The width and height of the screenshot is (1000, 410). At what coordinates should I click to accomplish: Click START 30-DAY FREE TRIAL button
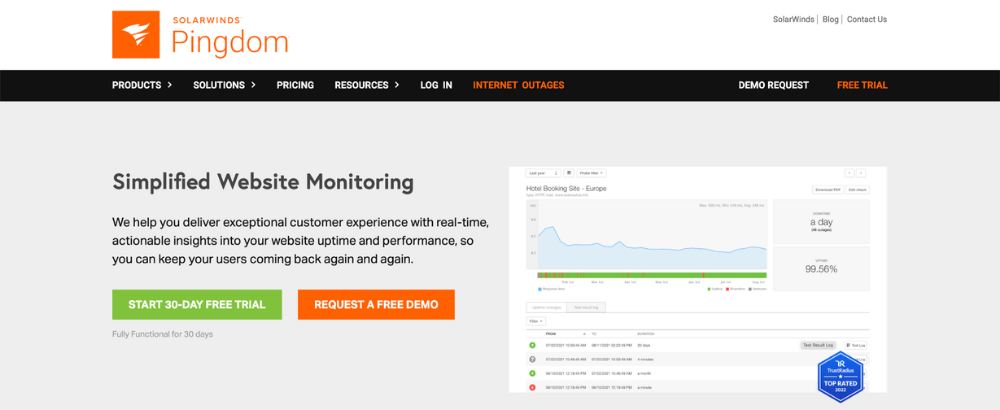coord(197,305)
